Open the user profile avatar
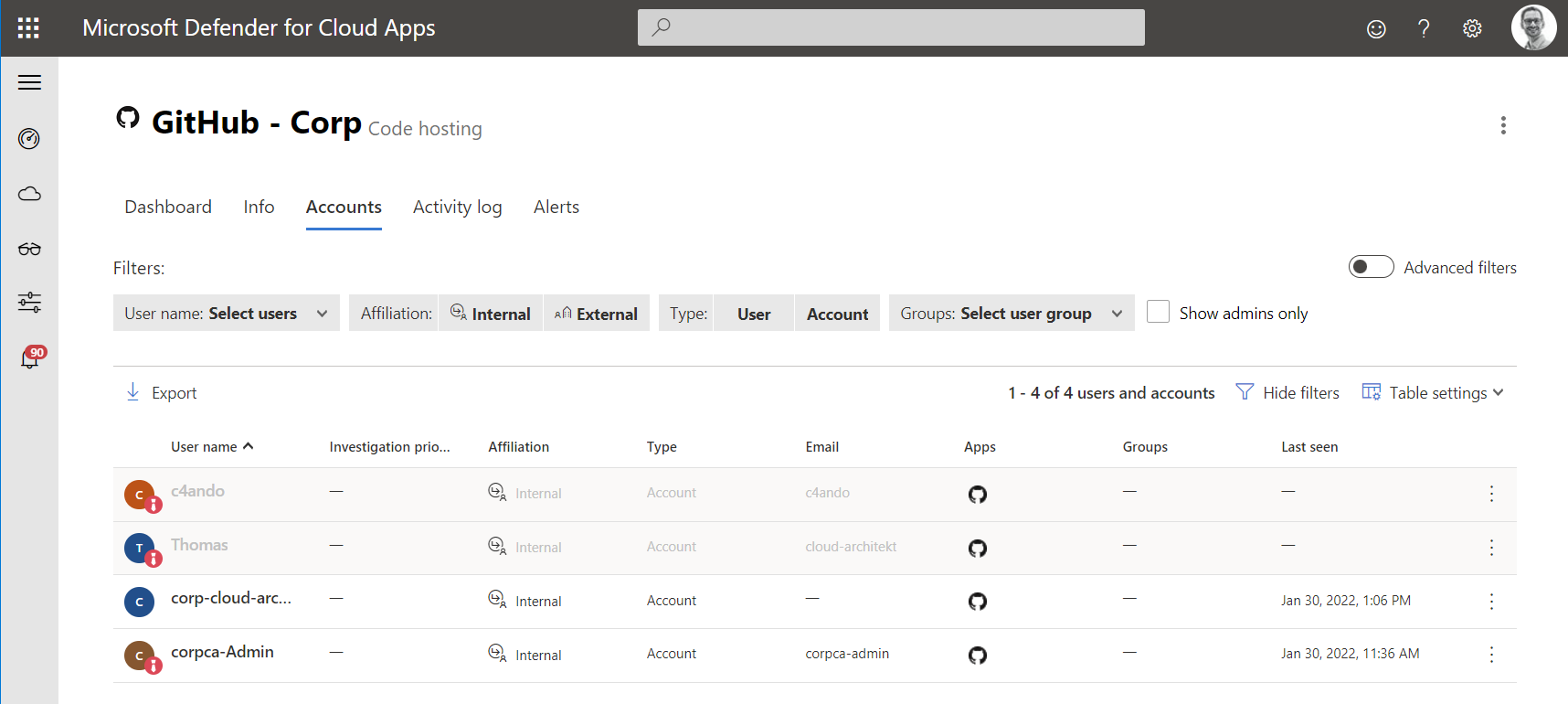 click(1534, 27)
